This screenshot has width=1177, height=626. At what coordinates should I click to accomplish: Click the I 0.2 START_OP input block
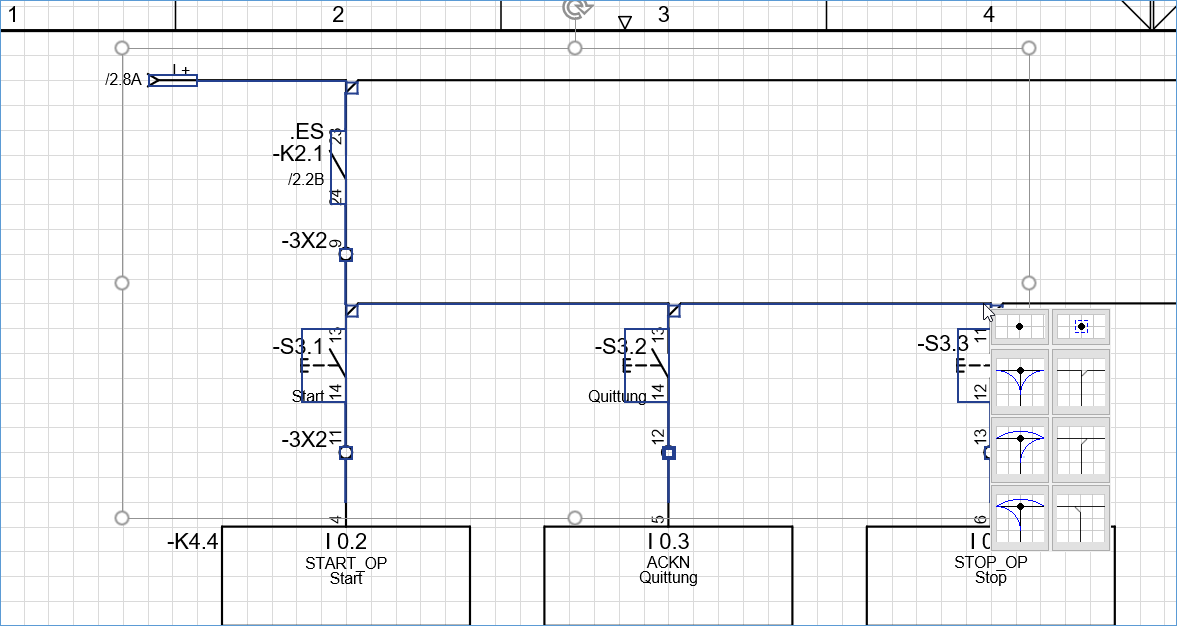coord(345,575)
